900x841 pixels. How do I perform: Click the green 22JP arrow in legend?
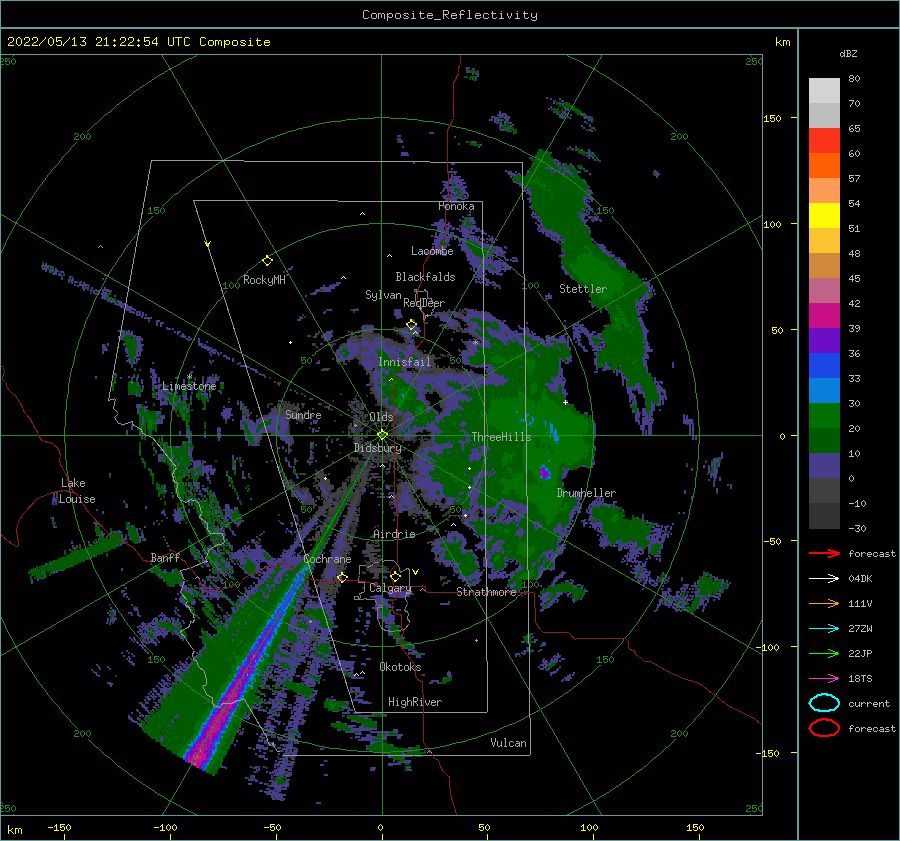[824, 653]
